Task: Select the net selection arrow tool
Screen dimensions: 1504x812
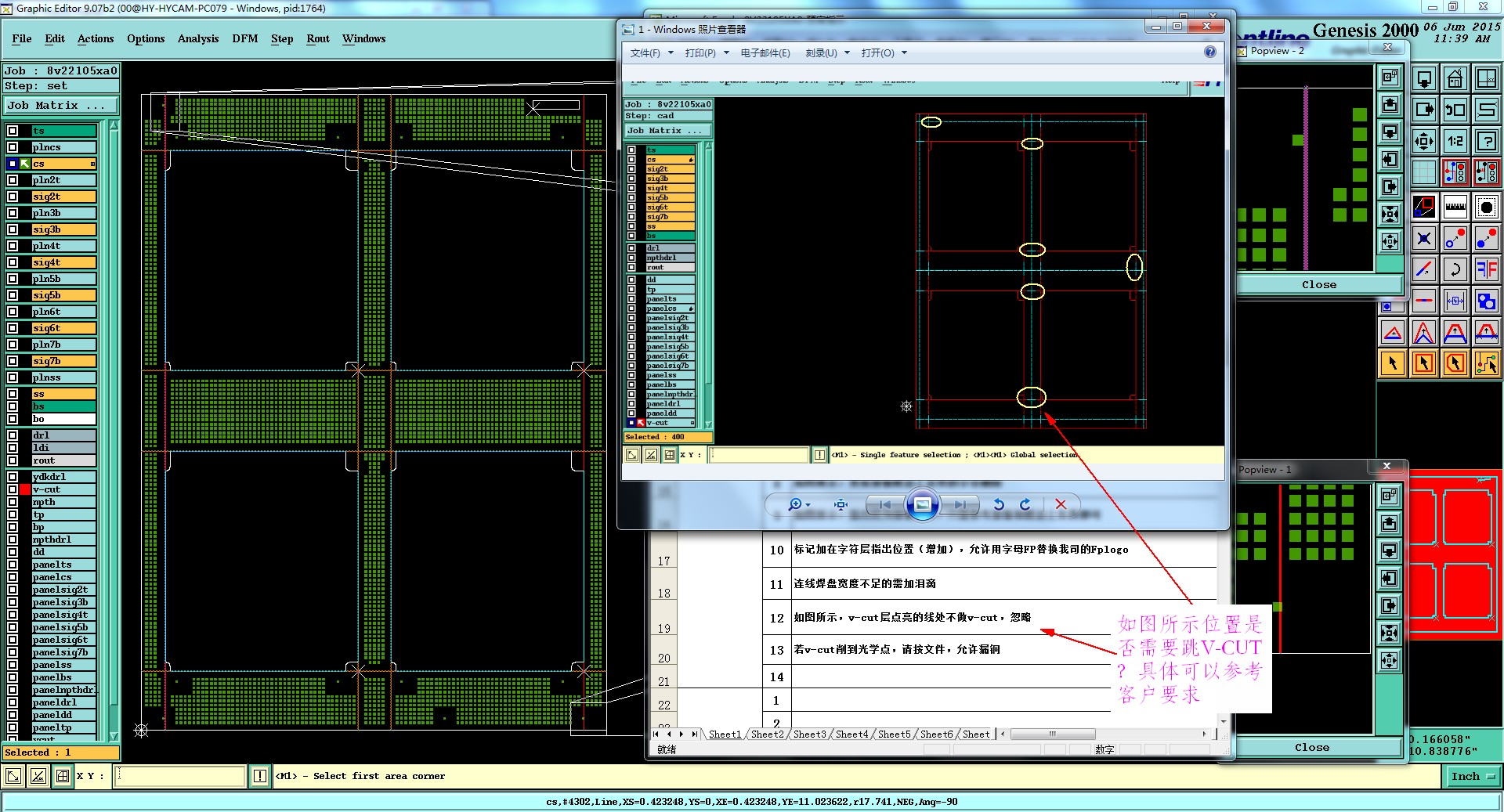Action: point(1486,363)
